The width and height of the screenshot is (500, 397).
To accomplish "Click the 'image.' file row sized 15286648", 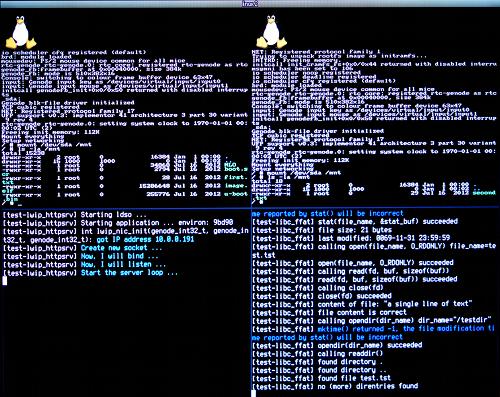I will [x=125, y=186].
